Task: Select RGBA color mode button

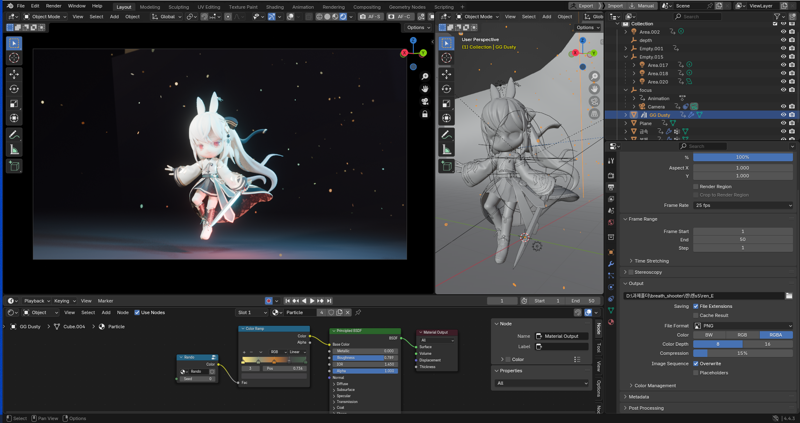Action: click(776, 335)
